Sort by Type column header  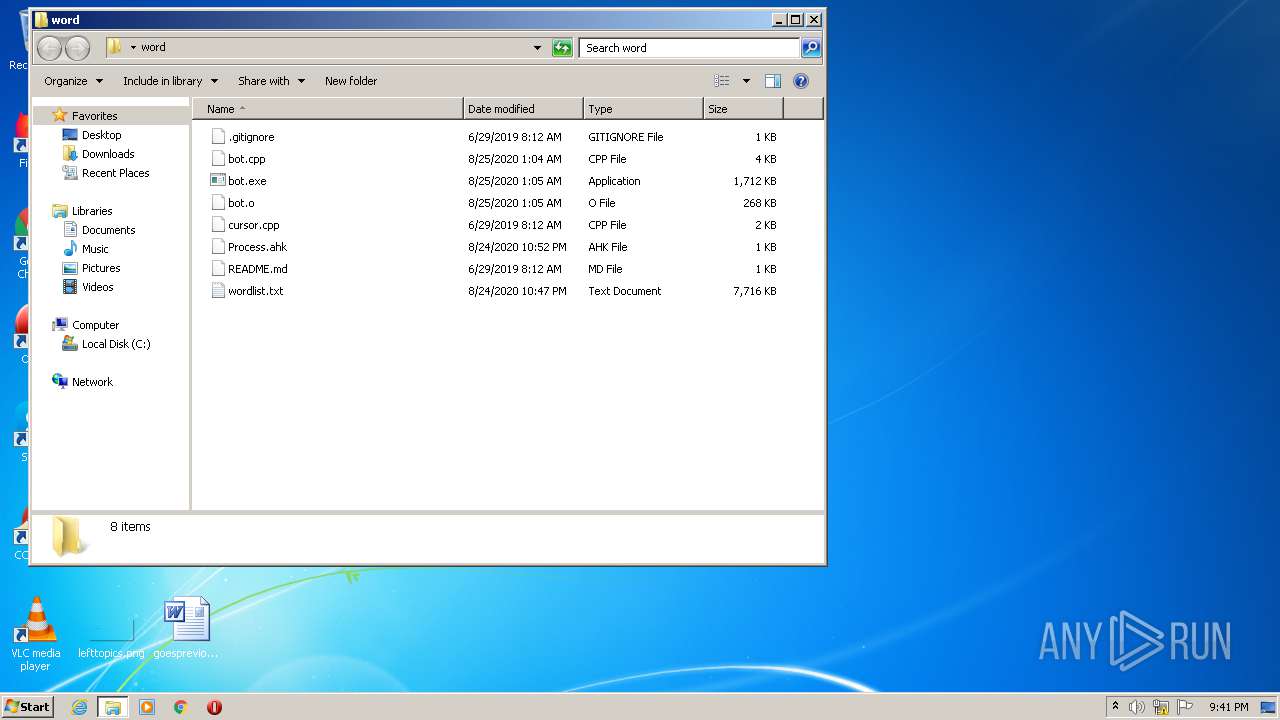[x=644, y=109]
